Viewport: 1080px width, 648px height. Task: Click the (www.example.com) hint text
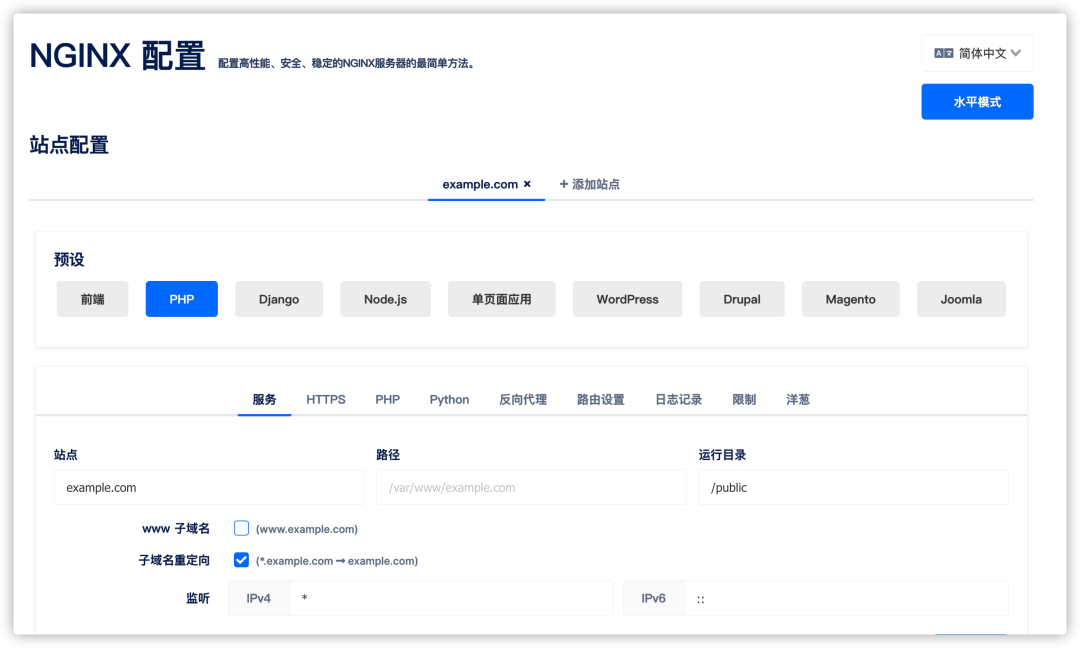307,529
